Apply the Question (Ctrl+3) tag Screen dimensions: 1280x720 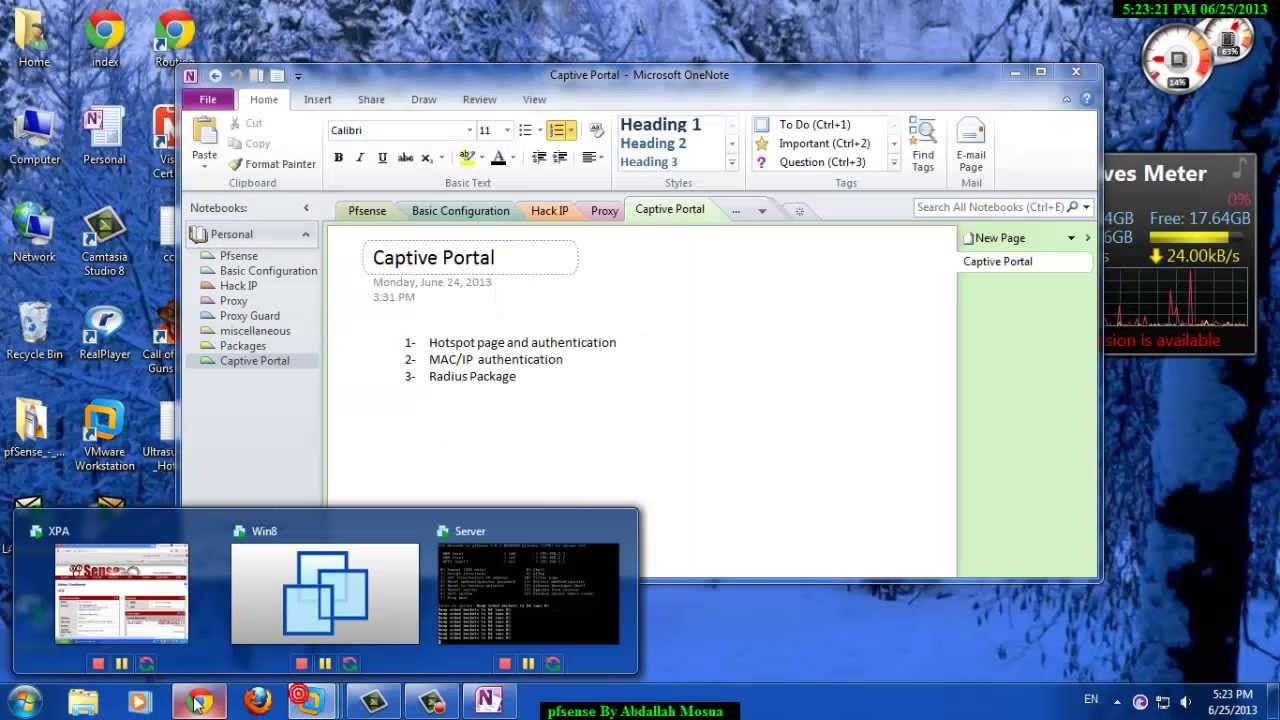click(x=810, y=162)
